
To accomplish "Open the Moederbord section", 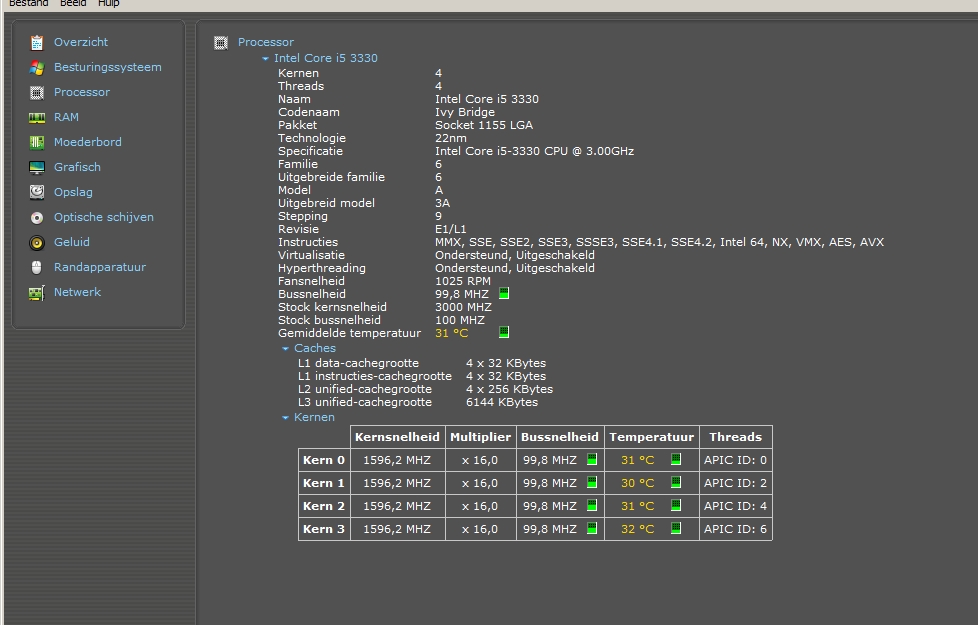I will [88, 142].
